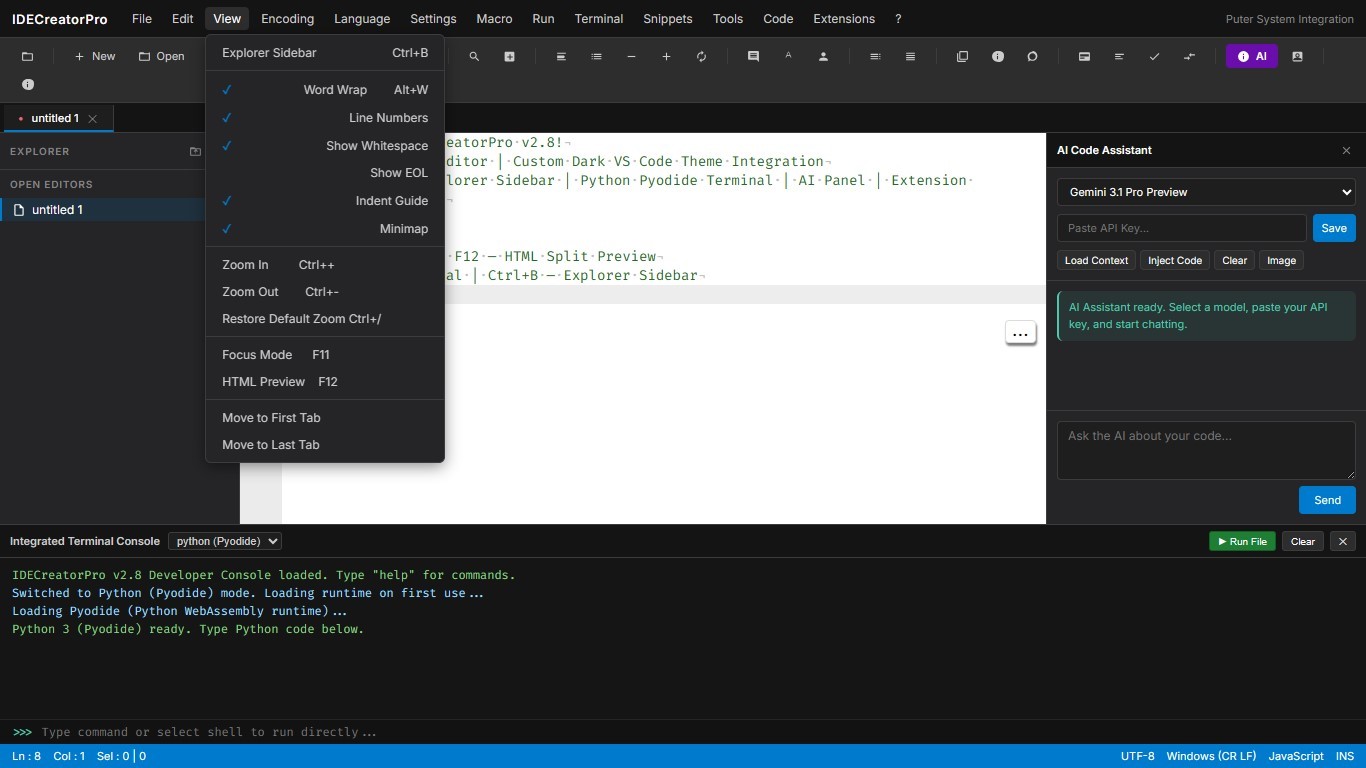Open the python (Pyodide) shell dropdown
This screenshot has width=1366, height=768.
point(225,541)
